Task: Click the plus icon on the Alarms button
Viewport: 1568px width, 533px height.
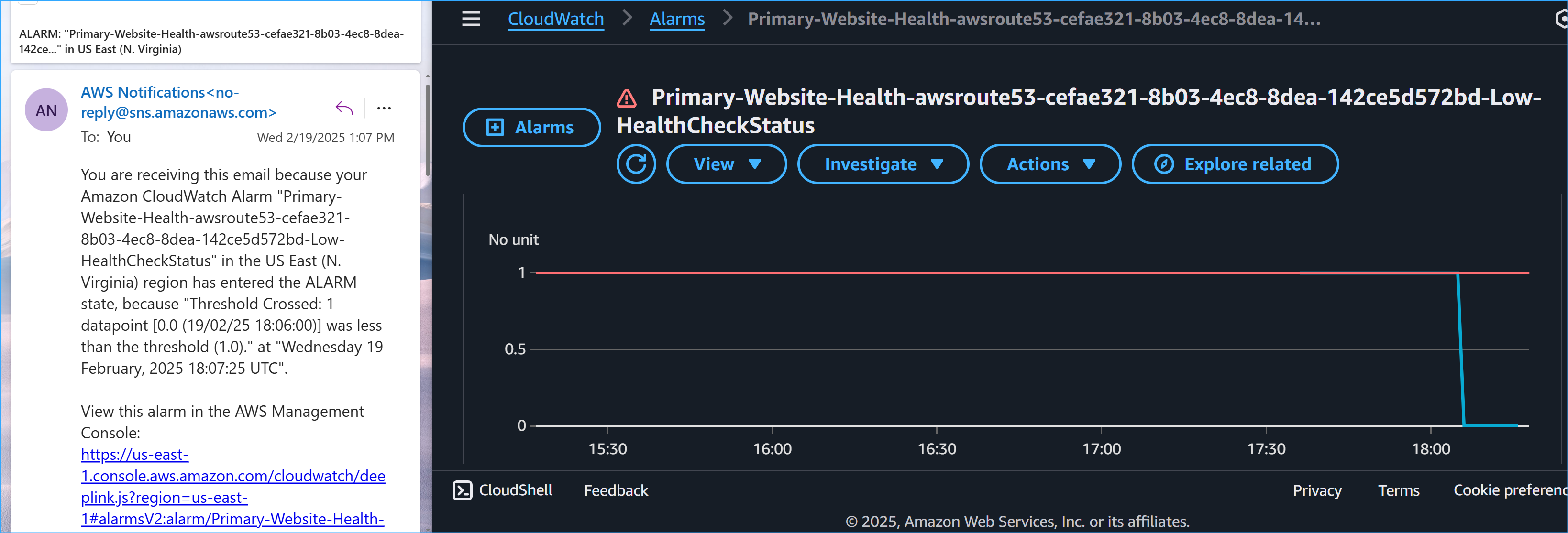Action: coord(495,127)
